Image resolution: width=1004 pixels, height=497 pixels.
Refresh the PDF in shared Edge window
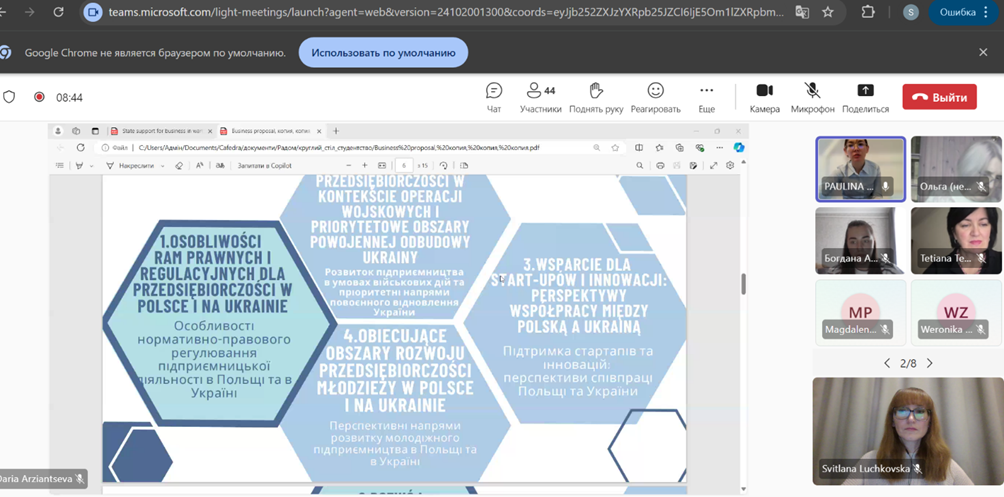click(x=81, y=147)
